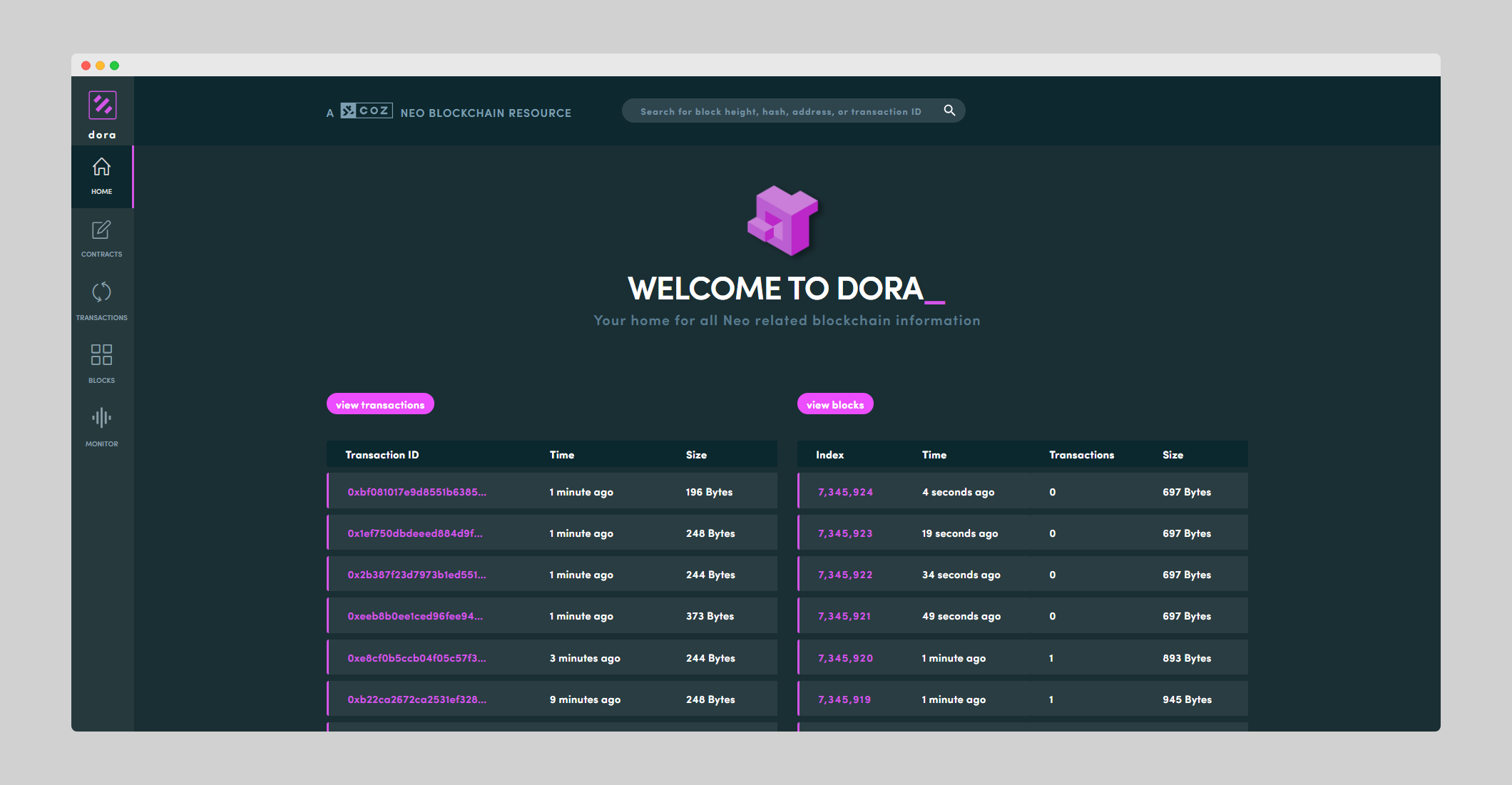1512x785 pixels.
Task: Click the Dora logo icon
Action: 102,106
